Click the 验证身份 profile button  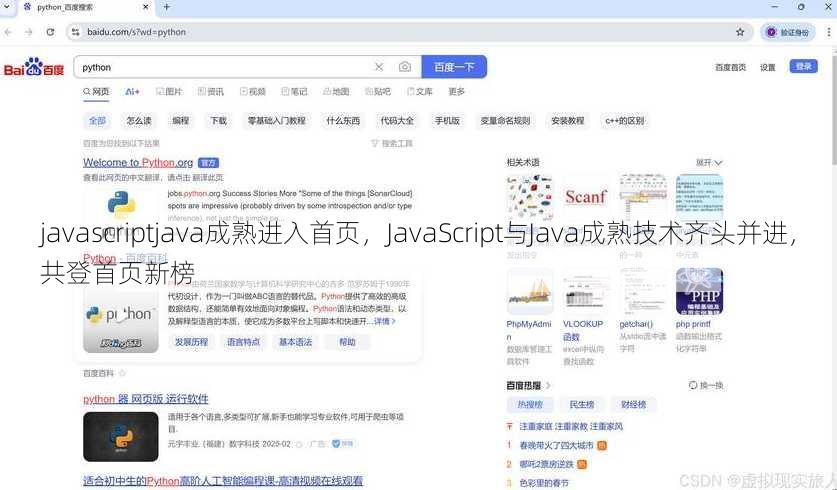788,32
